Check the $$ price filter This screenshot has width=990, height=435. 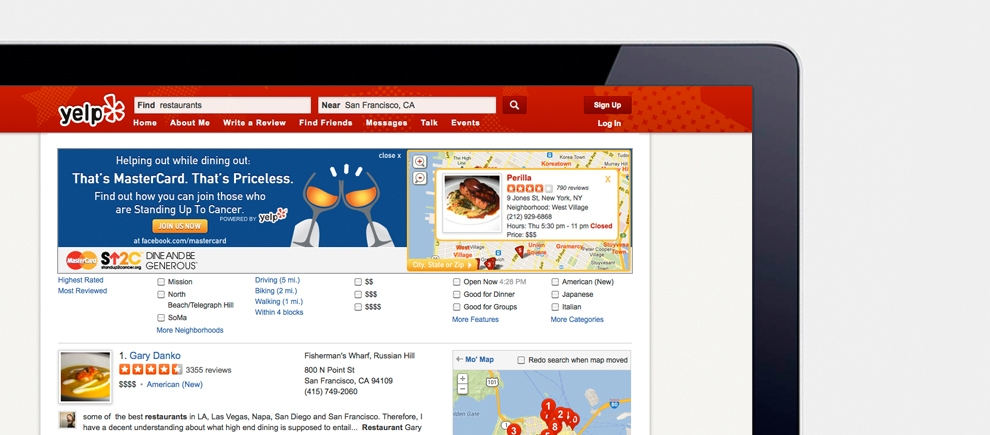click(x=358, y=282)
